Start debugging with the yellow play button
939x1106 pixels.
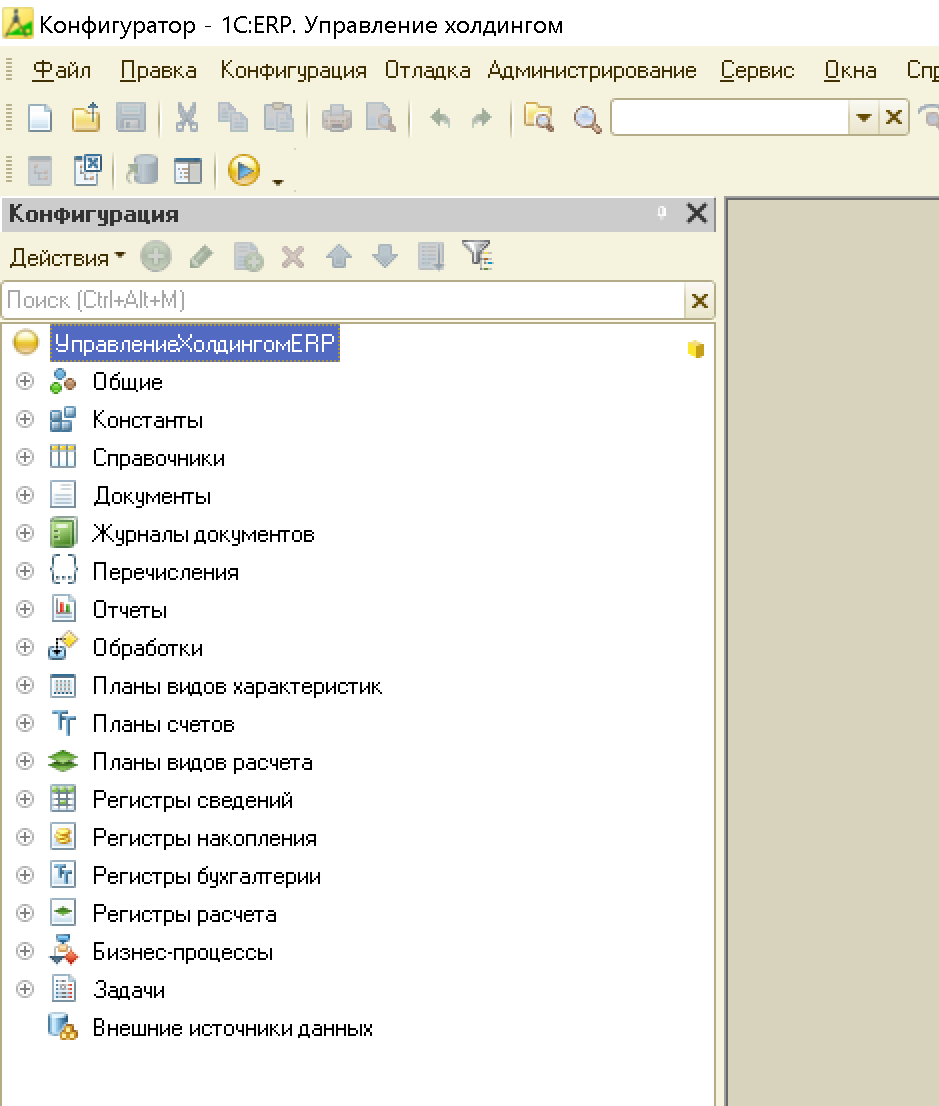244,171
